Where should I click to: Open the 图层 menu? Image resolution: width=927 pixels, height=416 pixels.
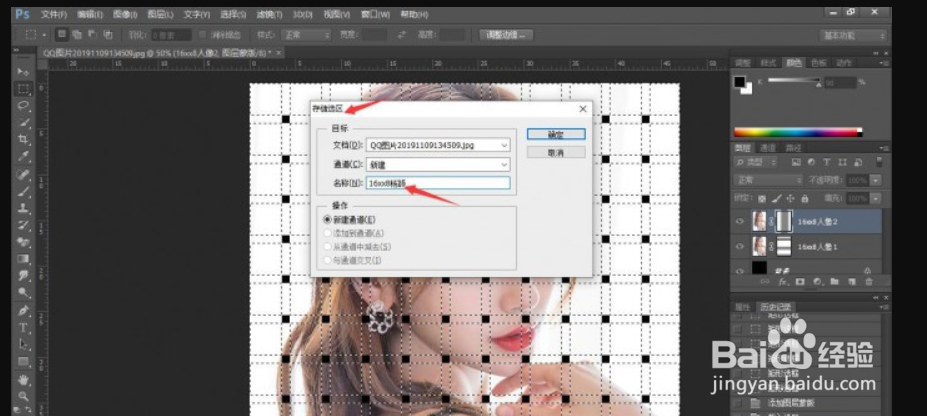pos(160,14)
